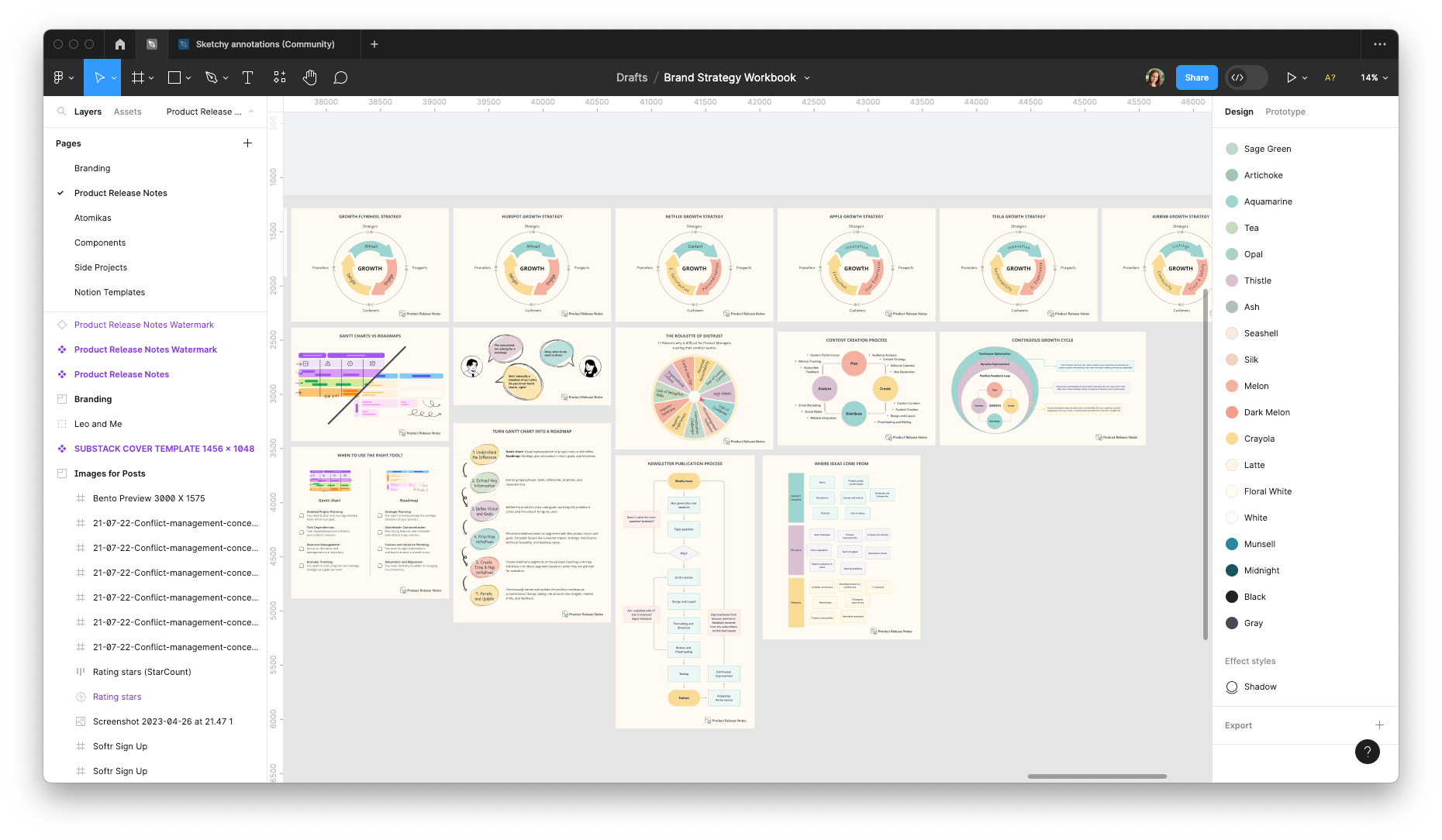Open the Atomikas page
This screenshot has width=1442, height=840.
(x=93, y=218)
